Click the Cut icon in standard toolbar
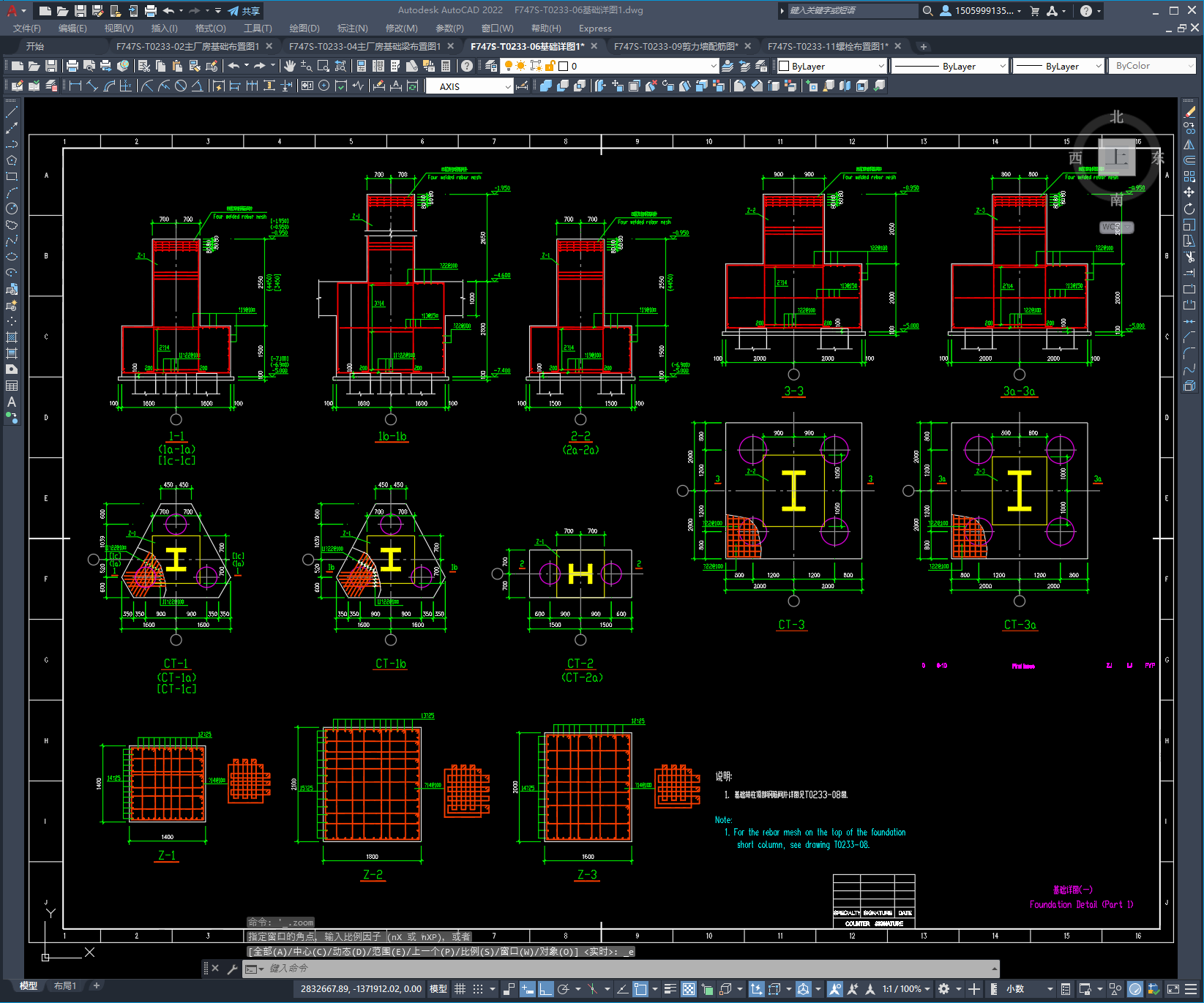Screen dimensions: 1204x1003 coord(143,66)
